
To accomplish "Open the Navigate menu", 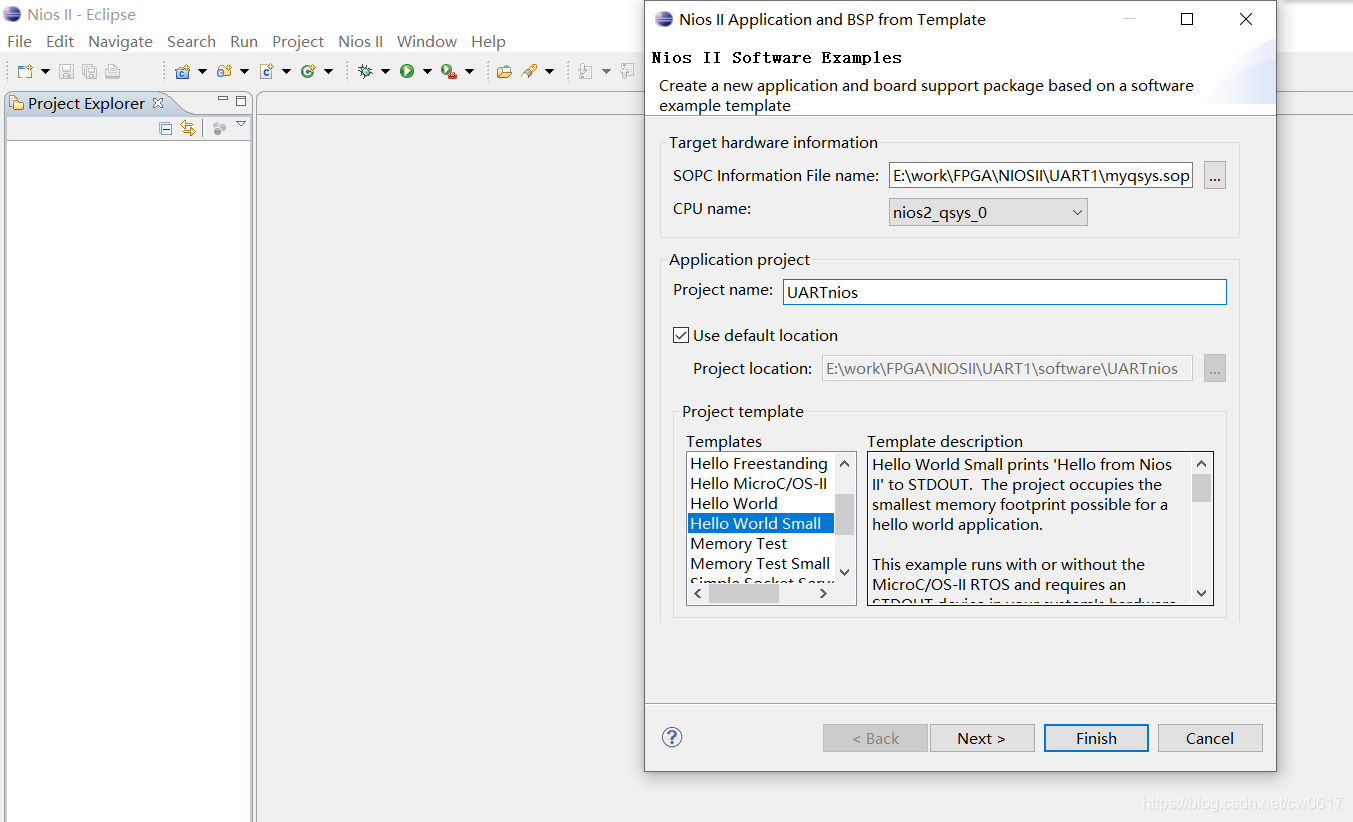I will tap(120, 41).
